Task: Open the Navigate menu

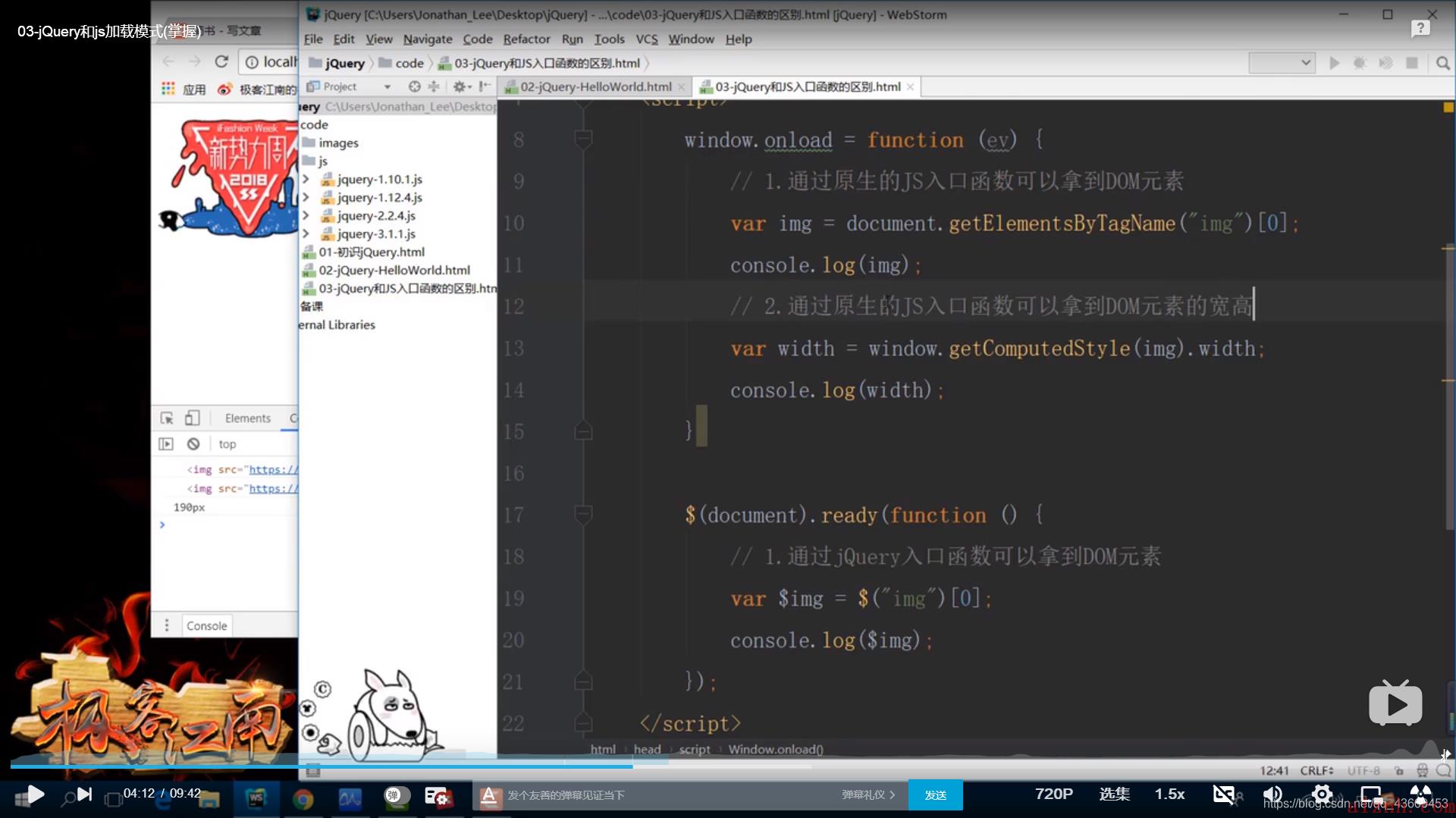Action: 428,39
